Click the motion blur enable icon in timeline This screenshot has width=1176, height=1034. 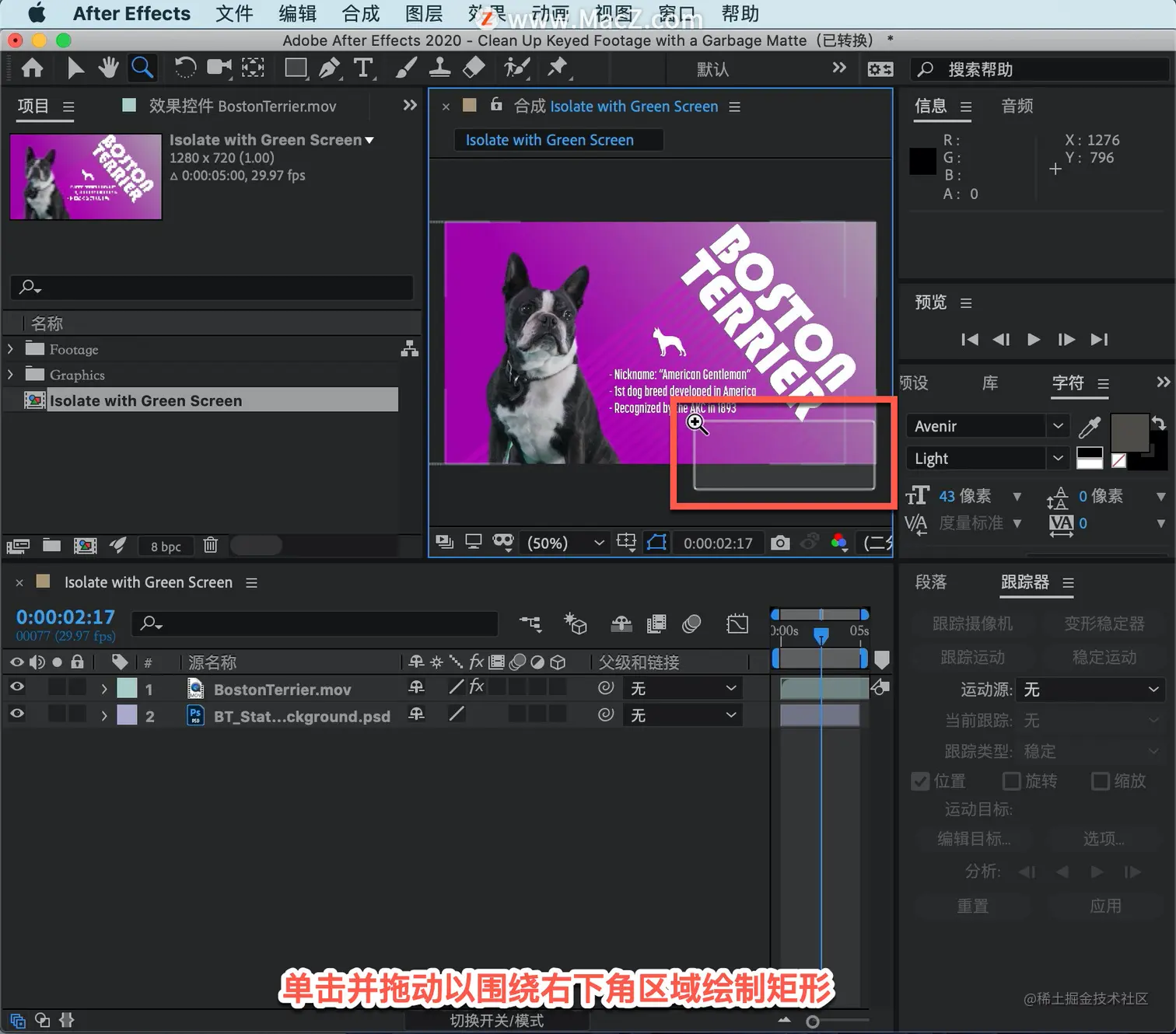pos(691,624)
